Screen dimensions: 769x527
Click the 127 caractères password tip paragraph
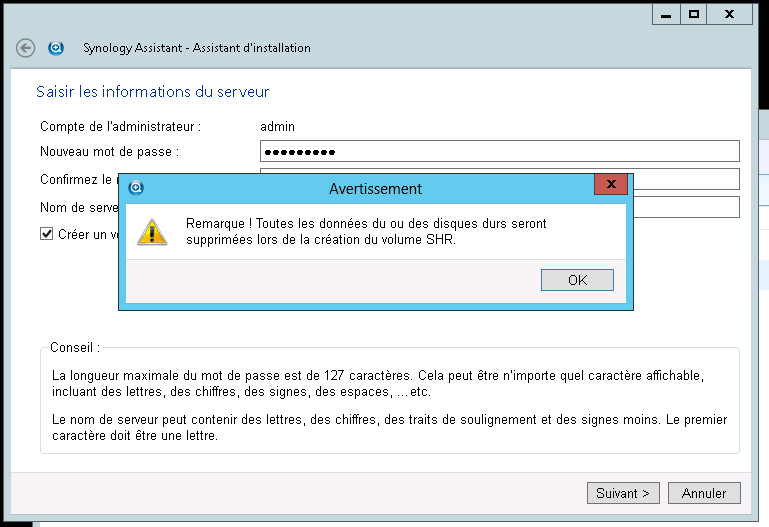pyautogui.click(x=378, y=383)
